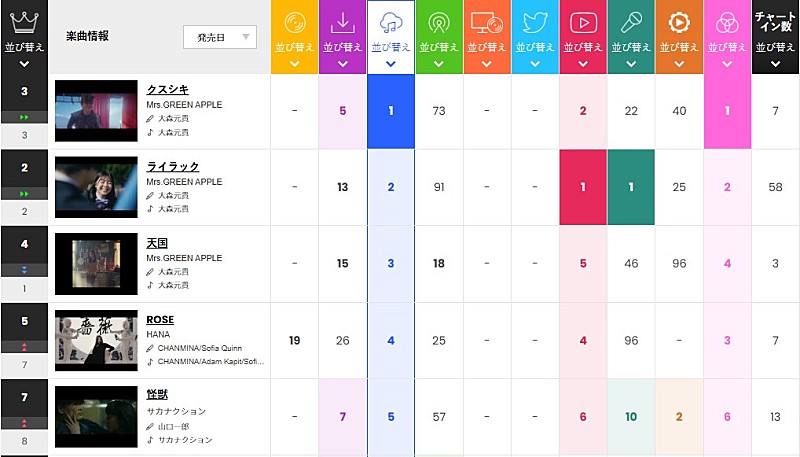The height and width of the screenshot is (457, 800).
Task: Open the ROSE song link
Action: pyautogui.click(x=160, y=320)
